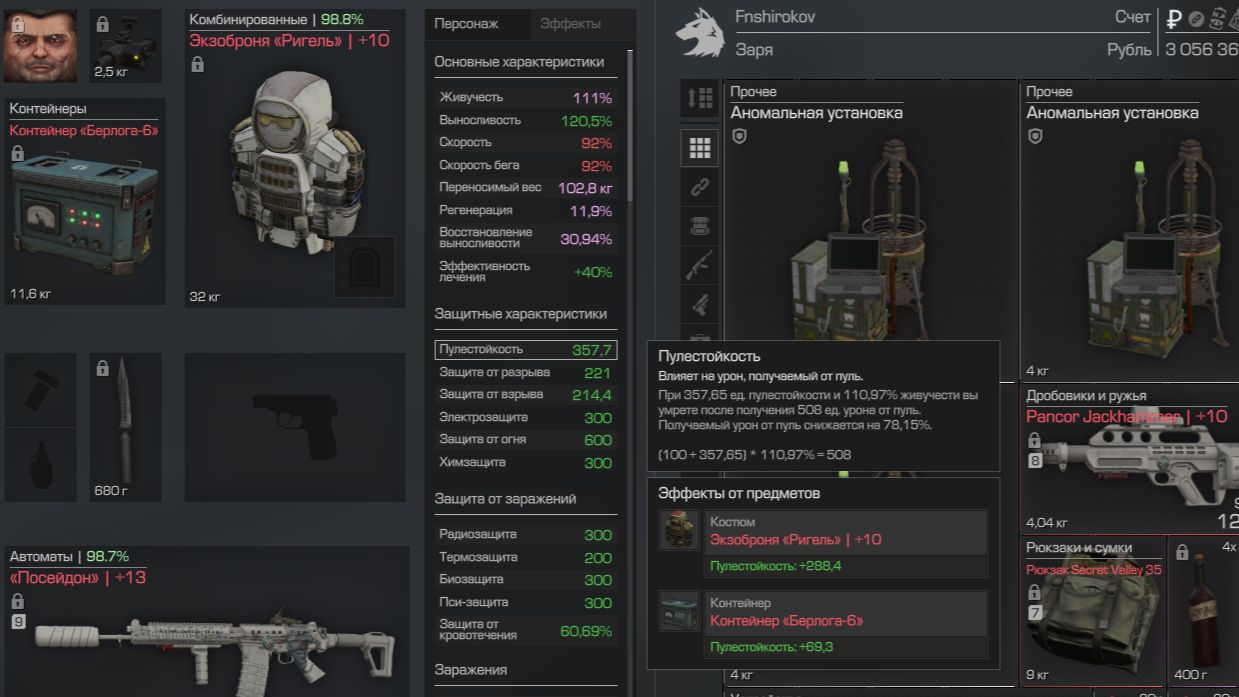The height and width of the screenshot is (697, 1239).
Task: Click the ruble currency icon
Action: [1173, 18]
